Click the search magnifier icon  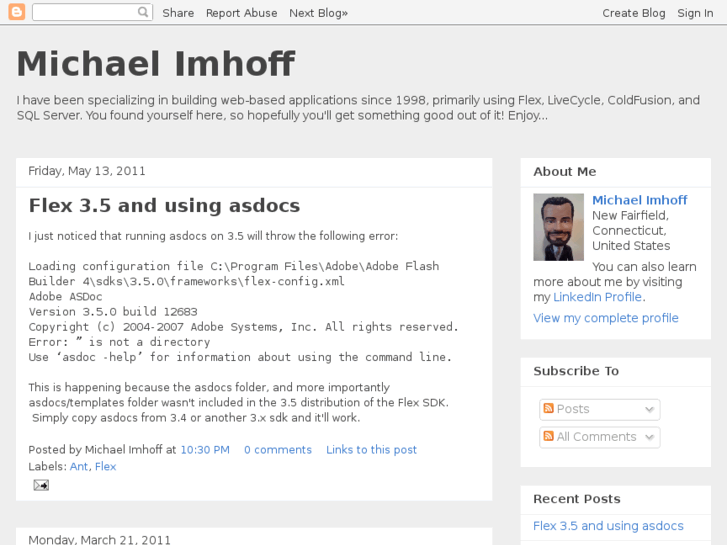coord(144,12)
